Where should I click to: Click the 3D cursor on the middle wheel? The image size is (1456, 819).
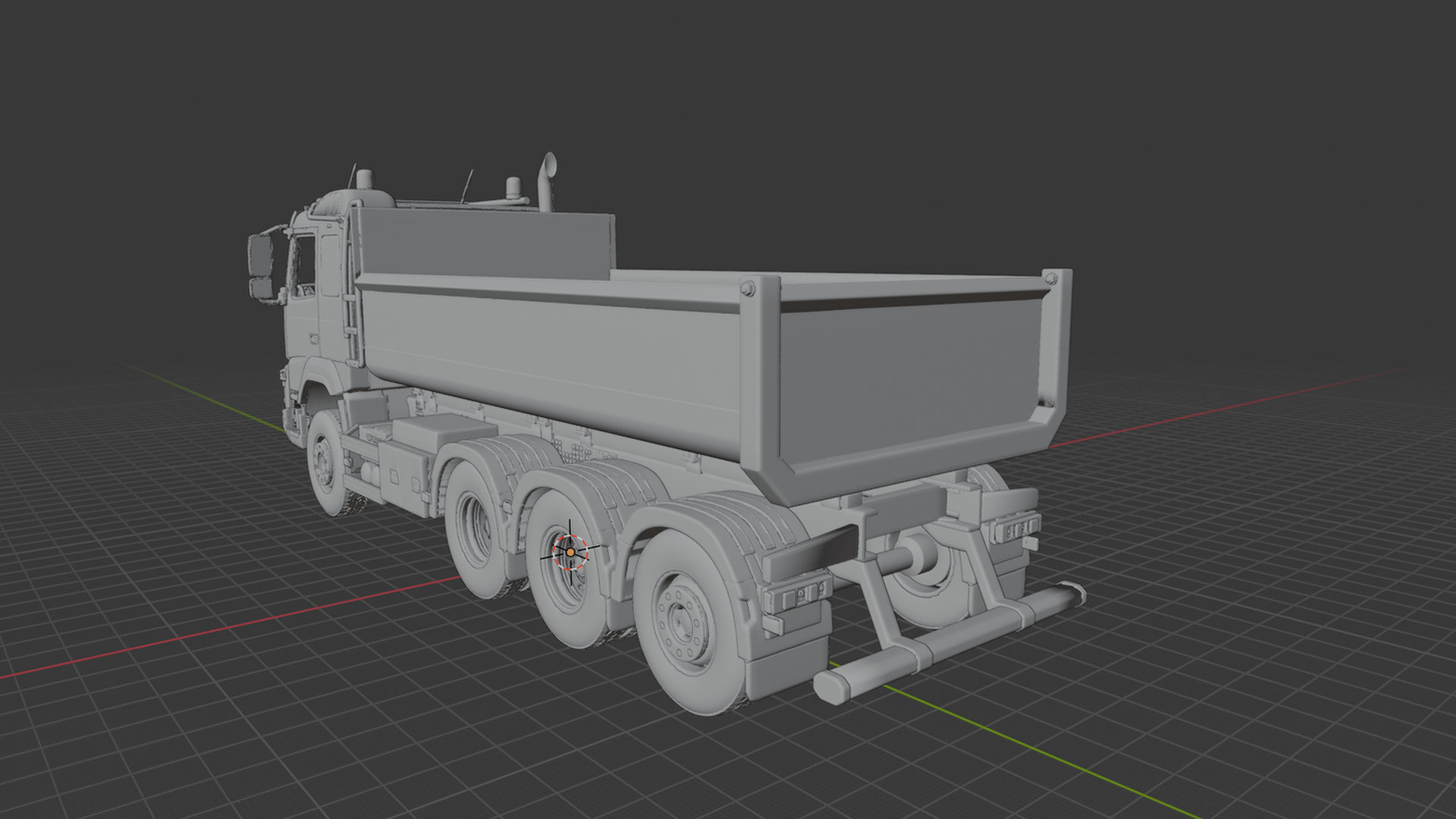[x=570, y=552]
